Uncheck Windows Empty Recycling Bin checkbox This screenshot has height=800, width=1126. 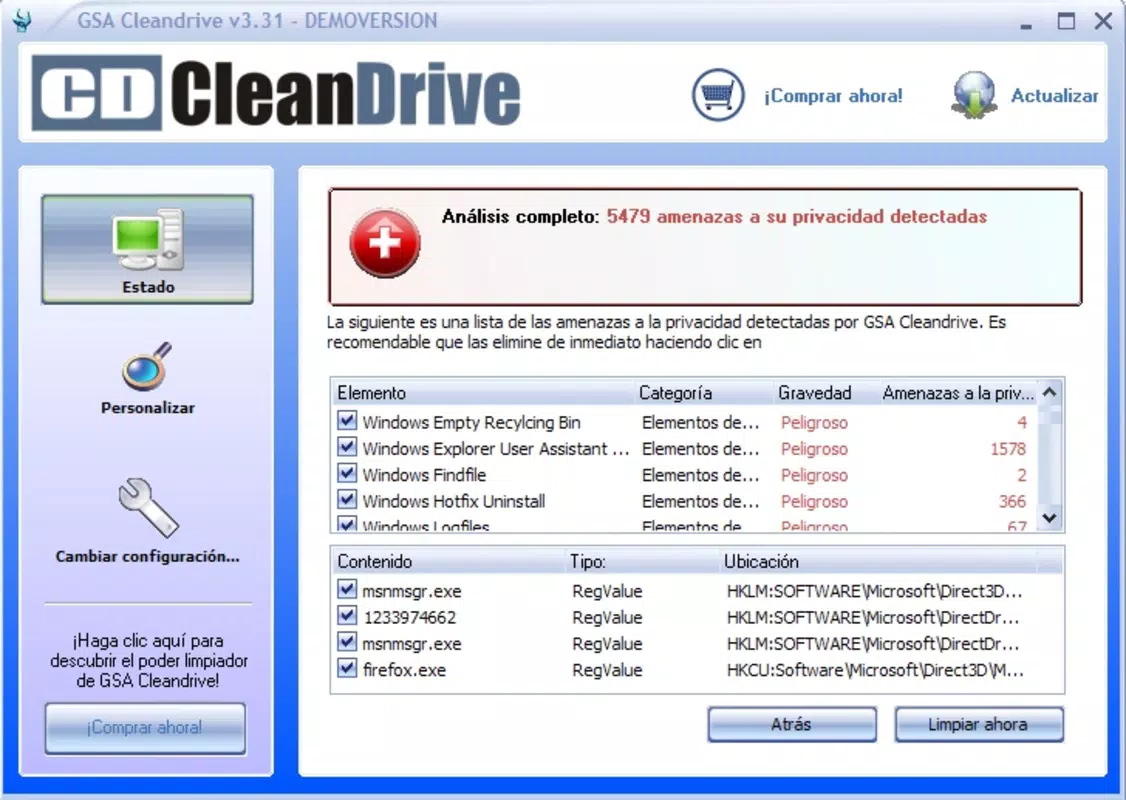coord(347,420)
